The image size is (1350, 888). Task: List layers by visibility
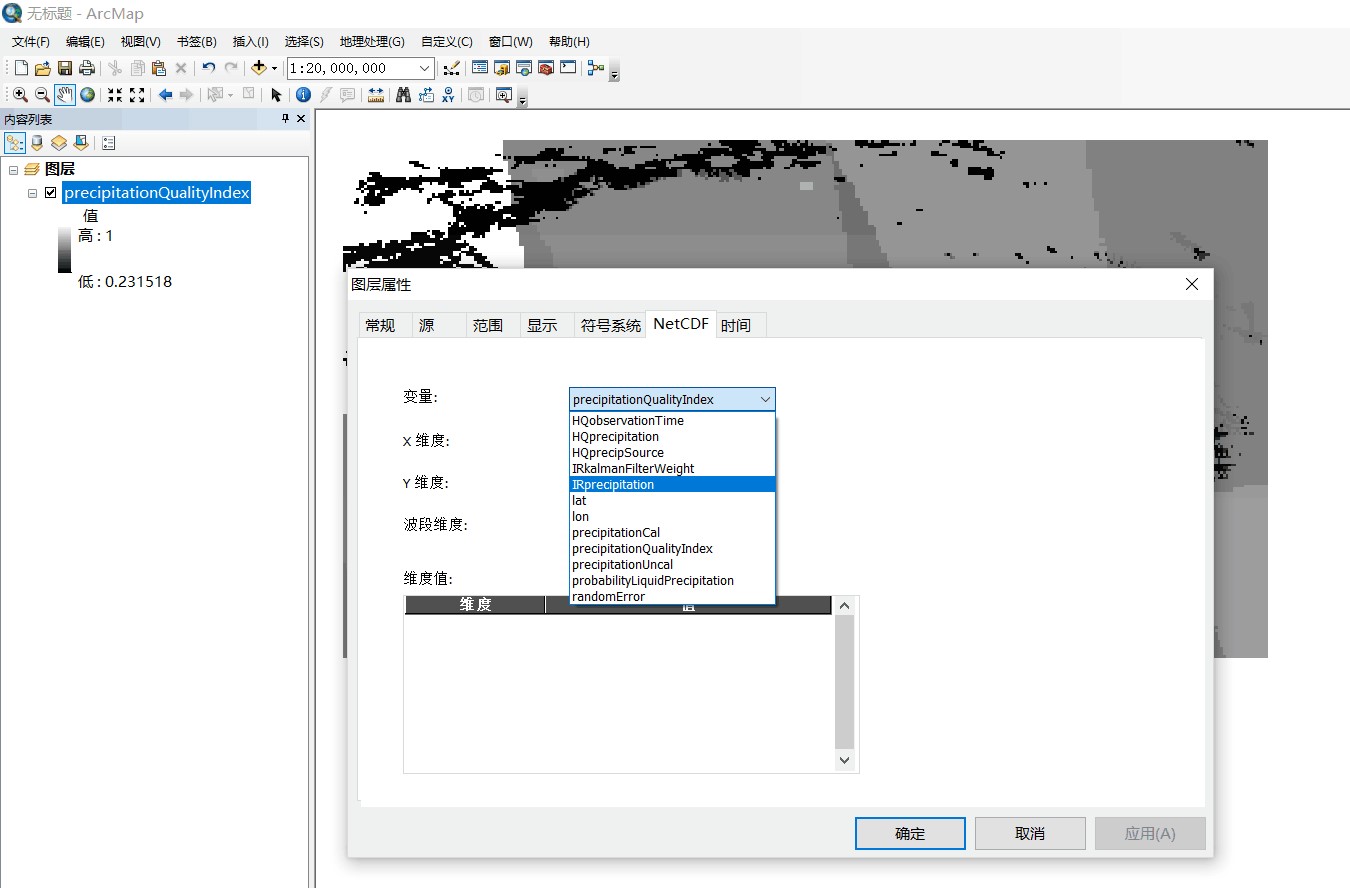point(59,143)
